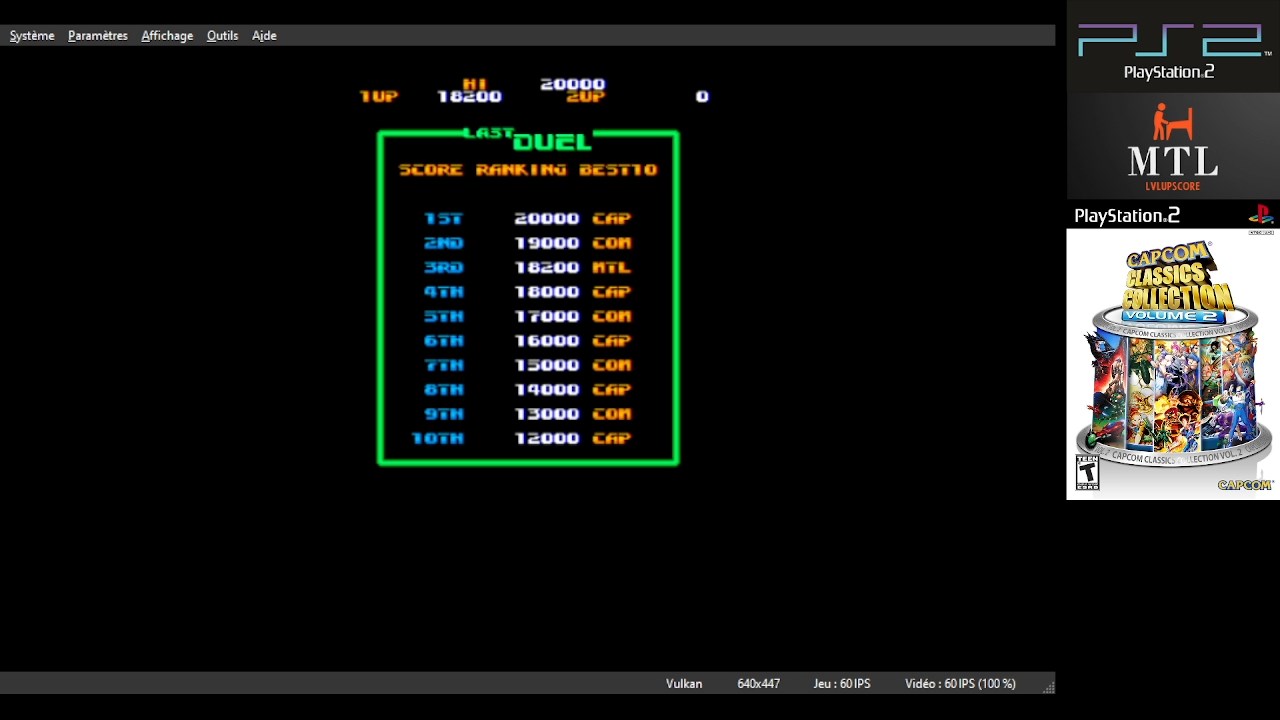Click the Vulkan renderer label in status bar
The height and width of the screenshot is (720, 1280).
pyautogui.click(x=684, y=684)
